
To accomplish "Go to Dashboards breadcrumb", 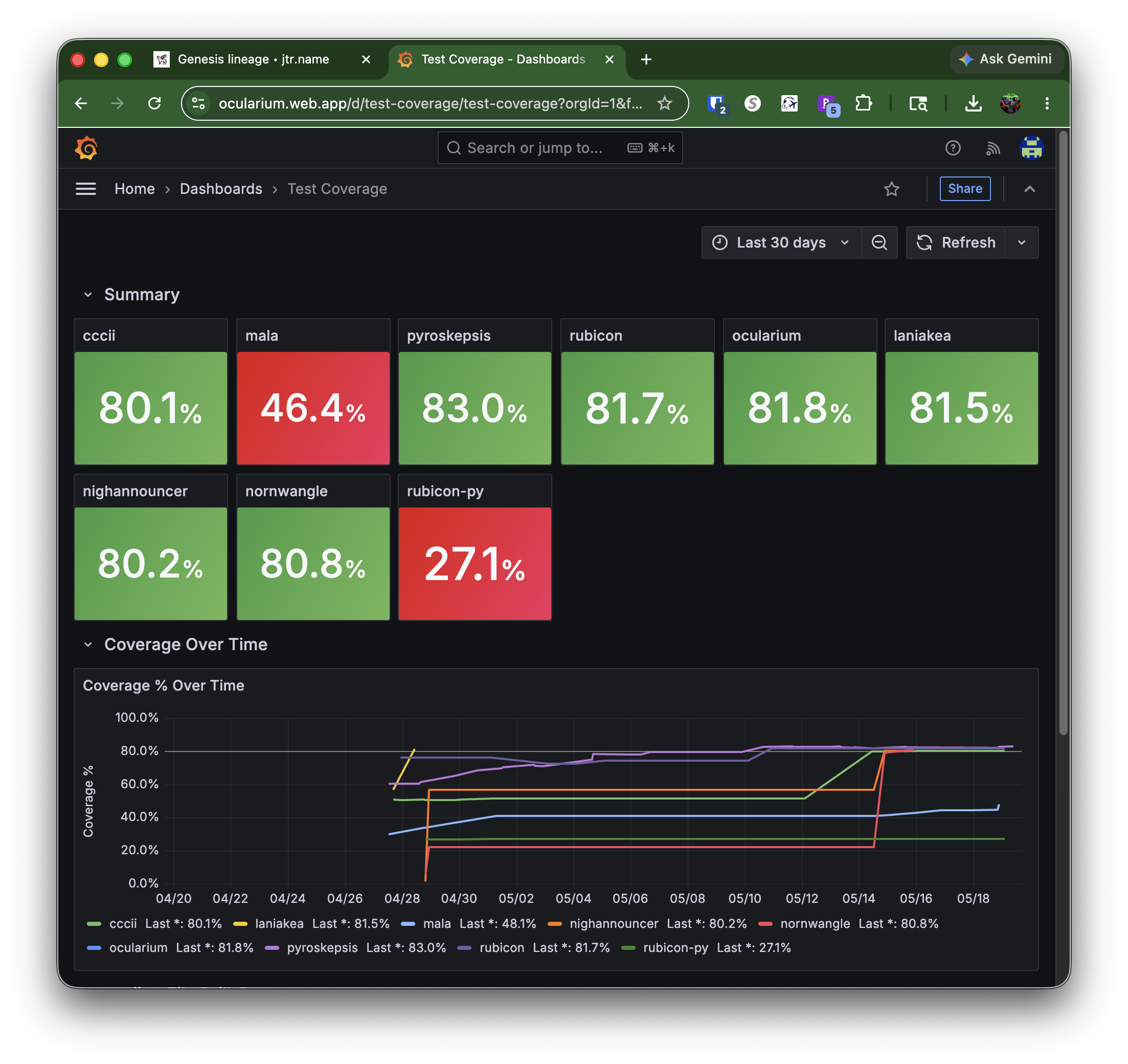I will point(221,189).
